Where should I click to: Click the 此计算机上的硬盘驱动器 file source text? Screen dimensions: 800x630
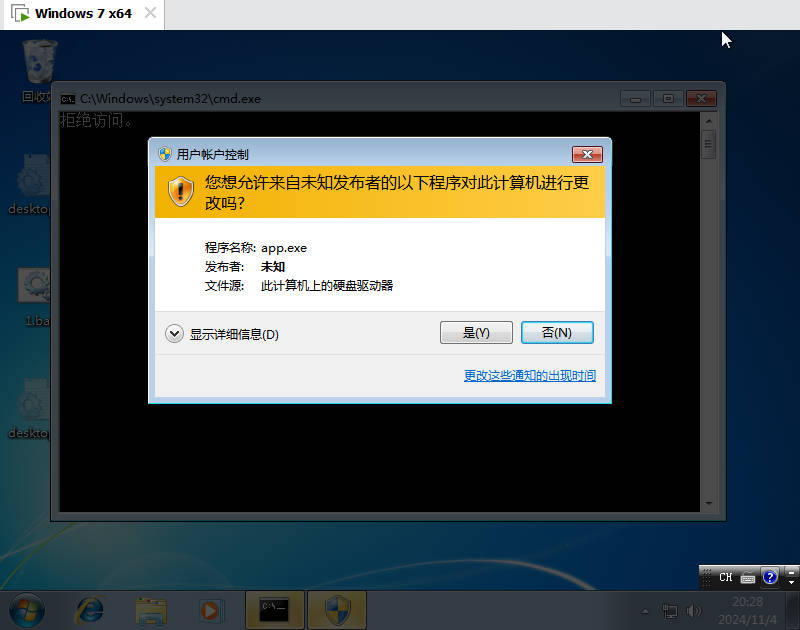coord(327,286)
